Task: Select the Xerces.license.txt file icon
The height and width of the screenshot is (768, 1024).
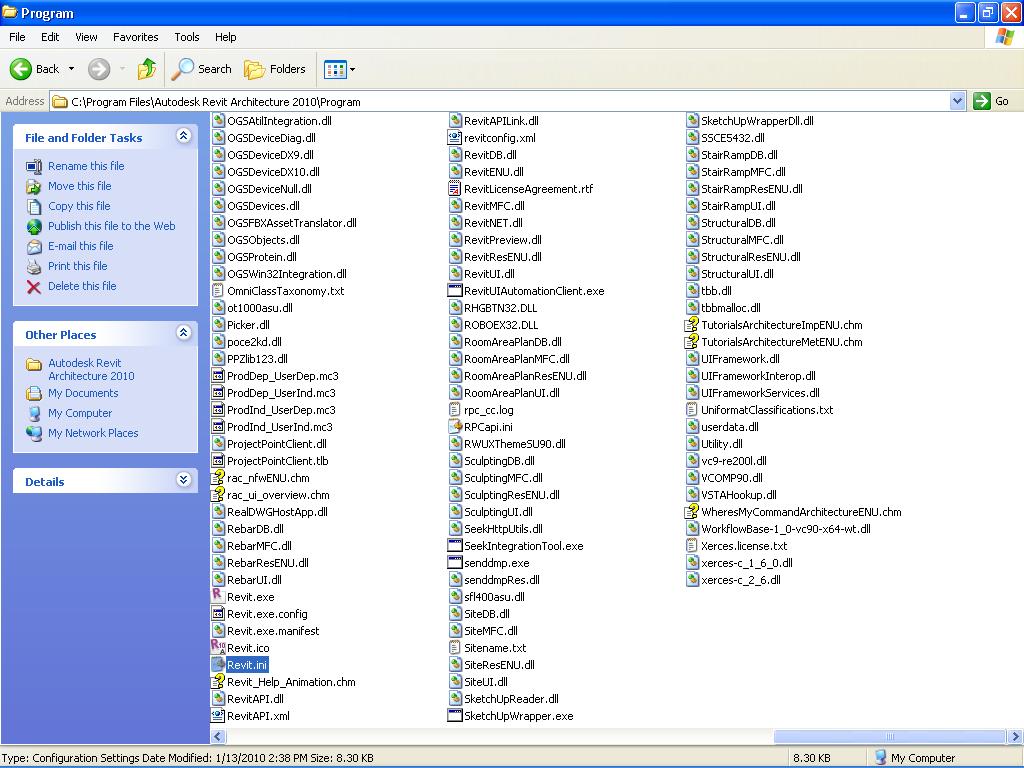Action: pyautogui.click(x=692, y=545)
